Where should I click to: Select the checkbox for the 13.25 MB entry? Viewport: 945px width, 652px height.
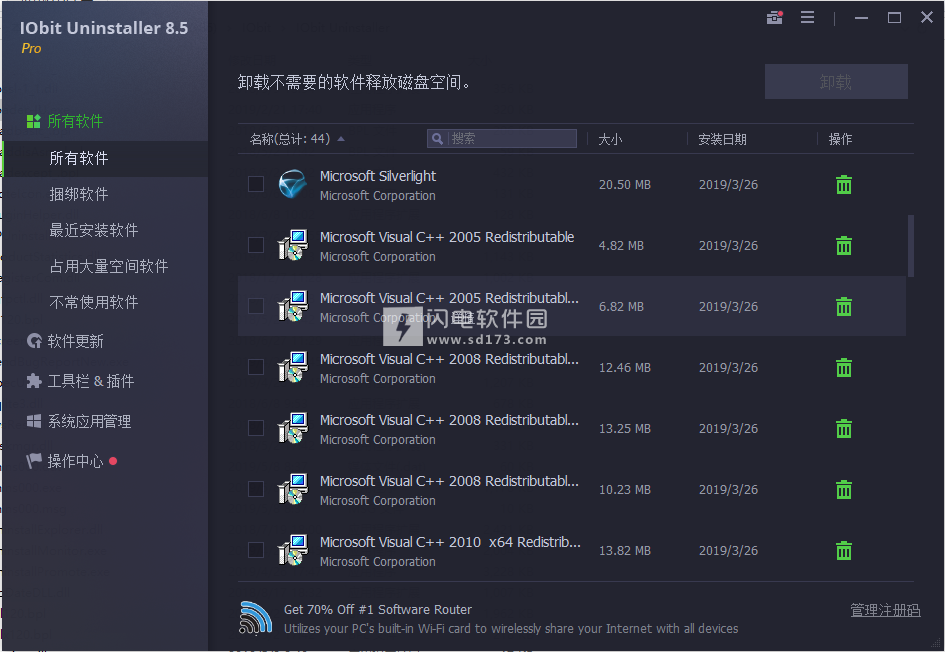pos(256,428)
